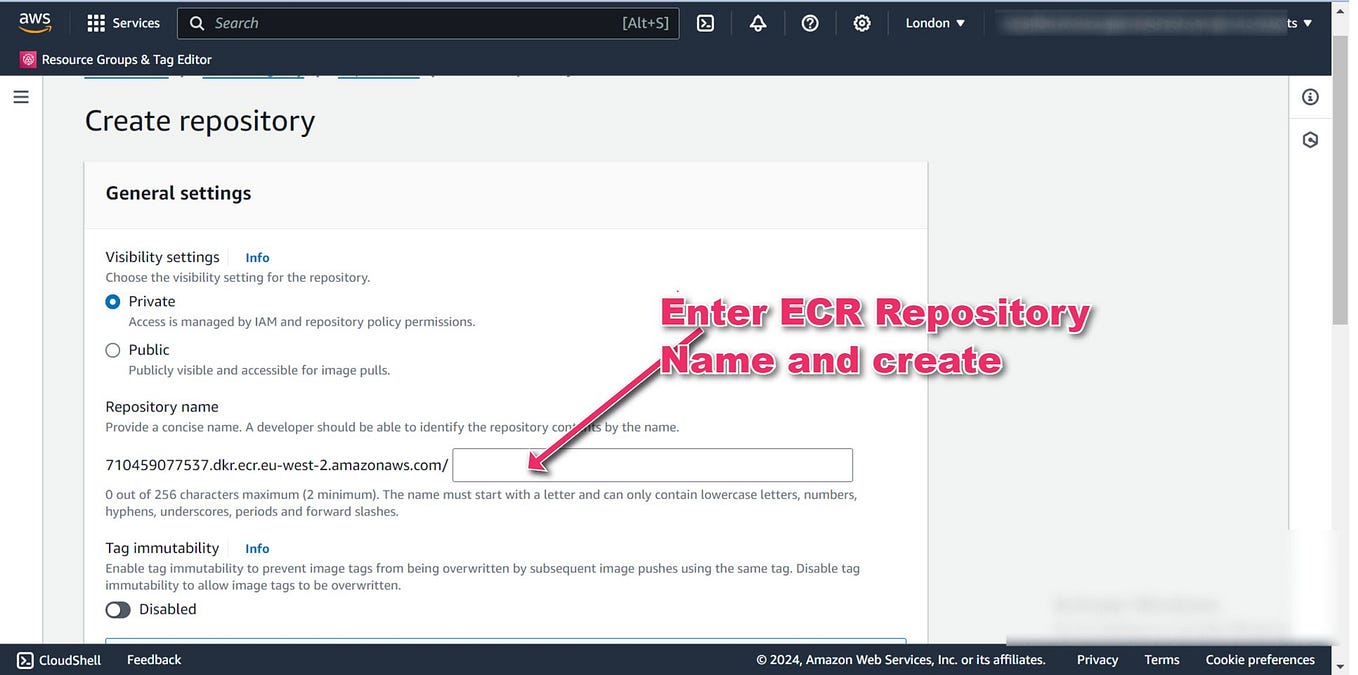1358x675 pixels.
Task: Open the Services grid icon
Action: [95, 22]
